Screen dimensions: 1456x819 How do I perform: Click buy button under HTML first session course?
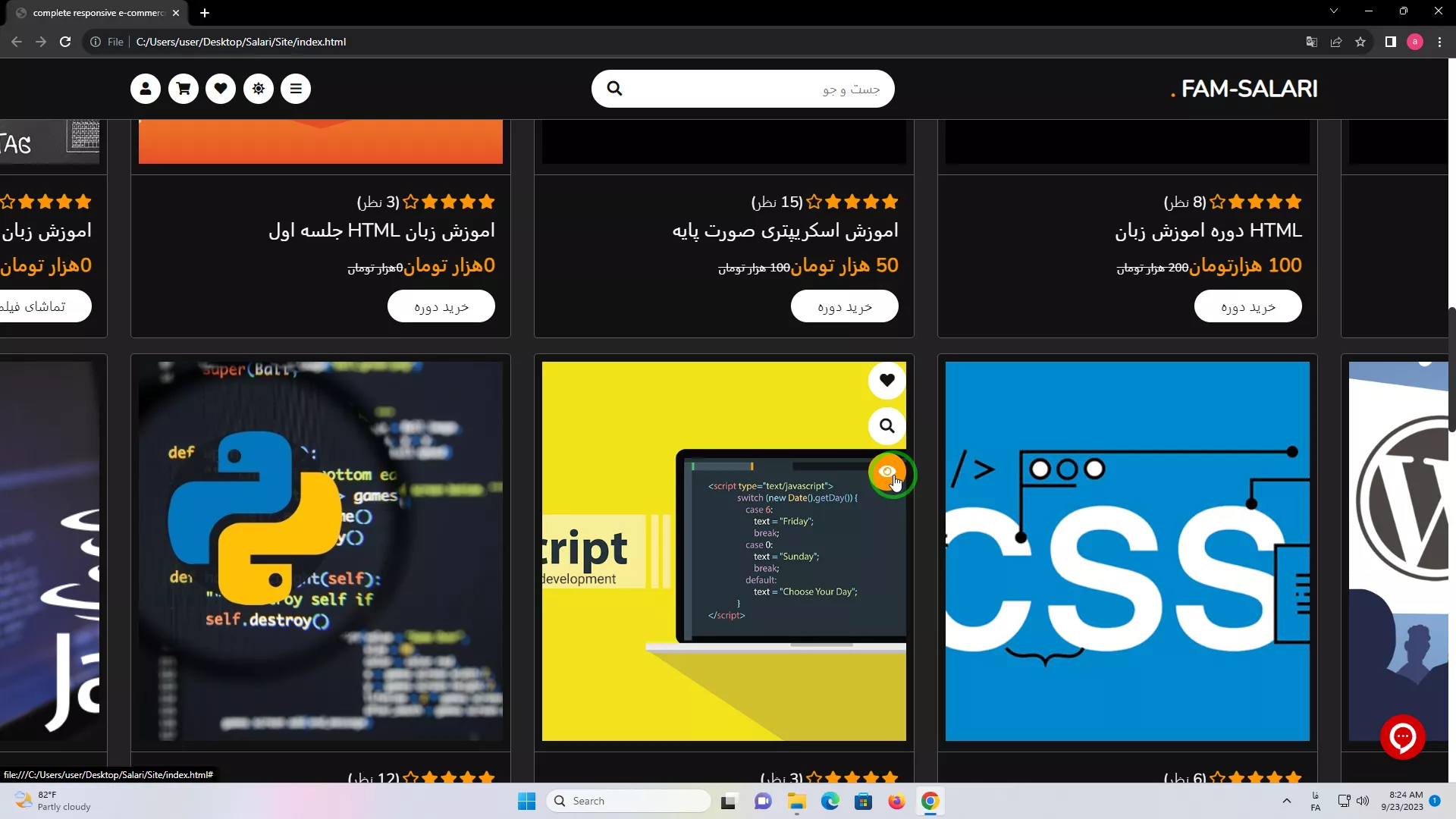click(441, 306)
